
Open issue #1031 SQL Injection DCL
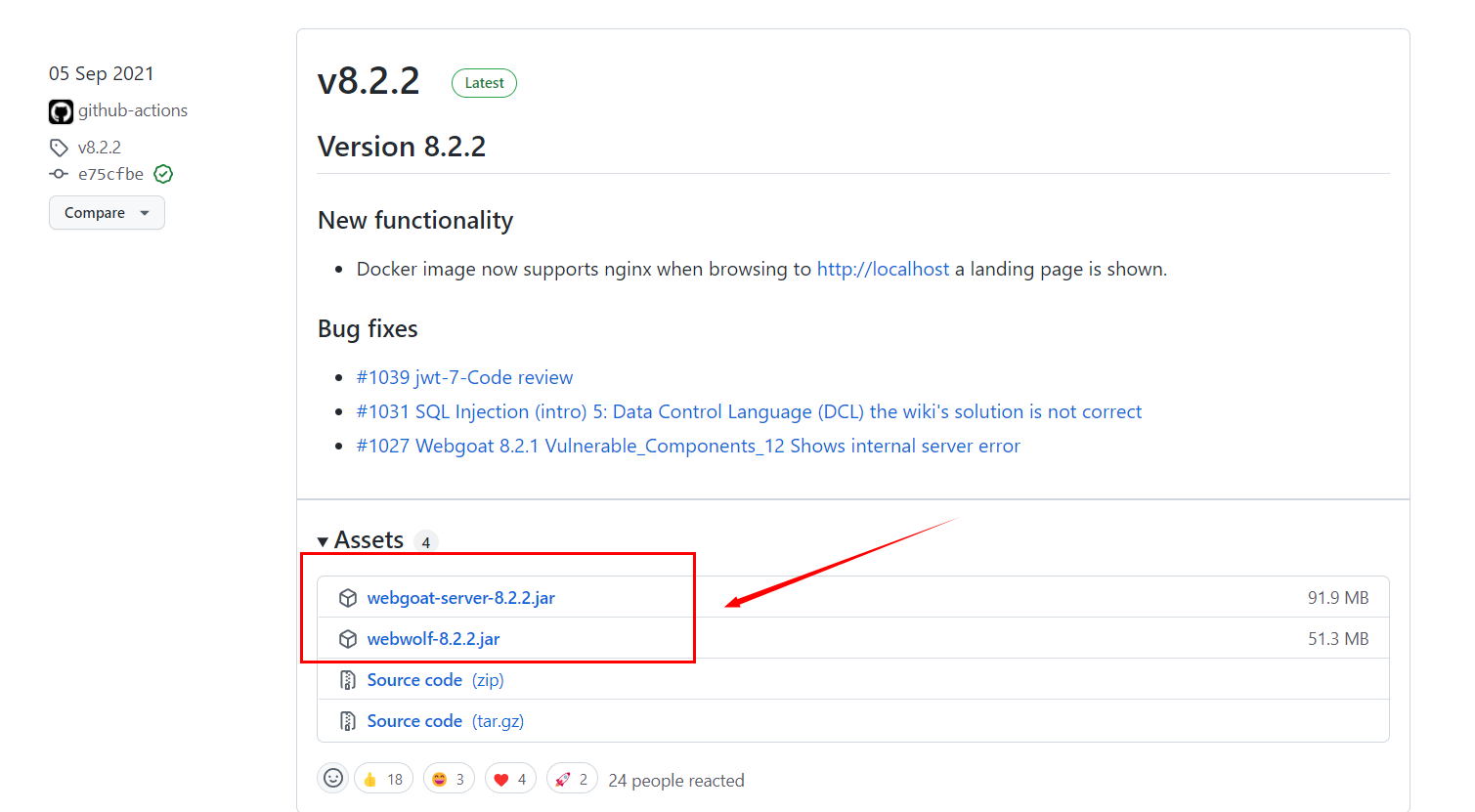coord(749,411)
